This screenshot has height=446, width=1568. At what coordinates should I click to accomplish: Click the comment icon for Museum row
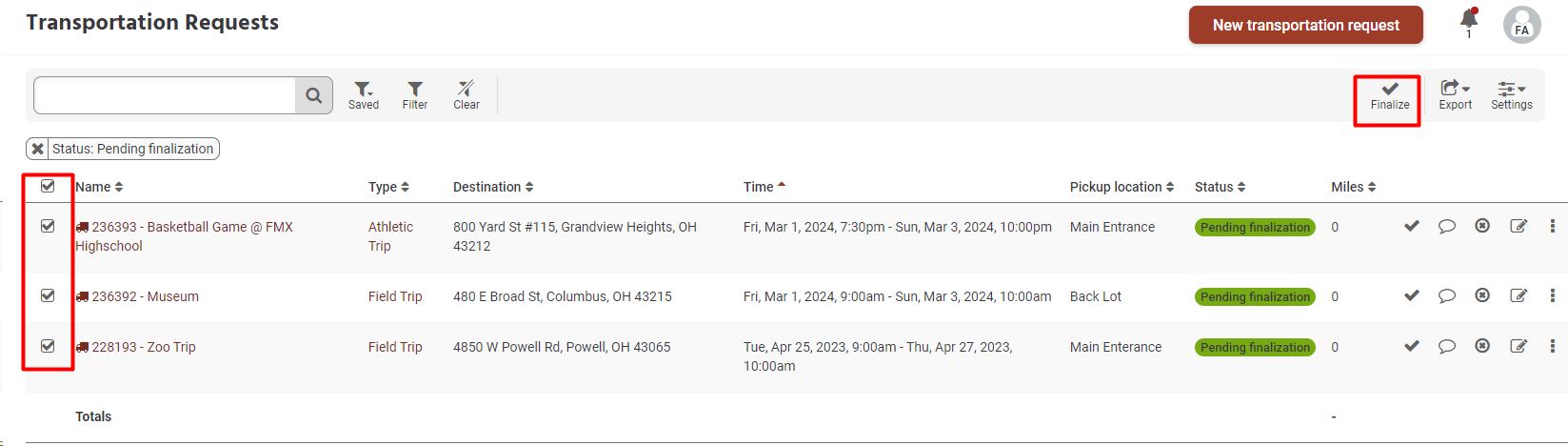tap(1446, 296)
